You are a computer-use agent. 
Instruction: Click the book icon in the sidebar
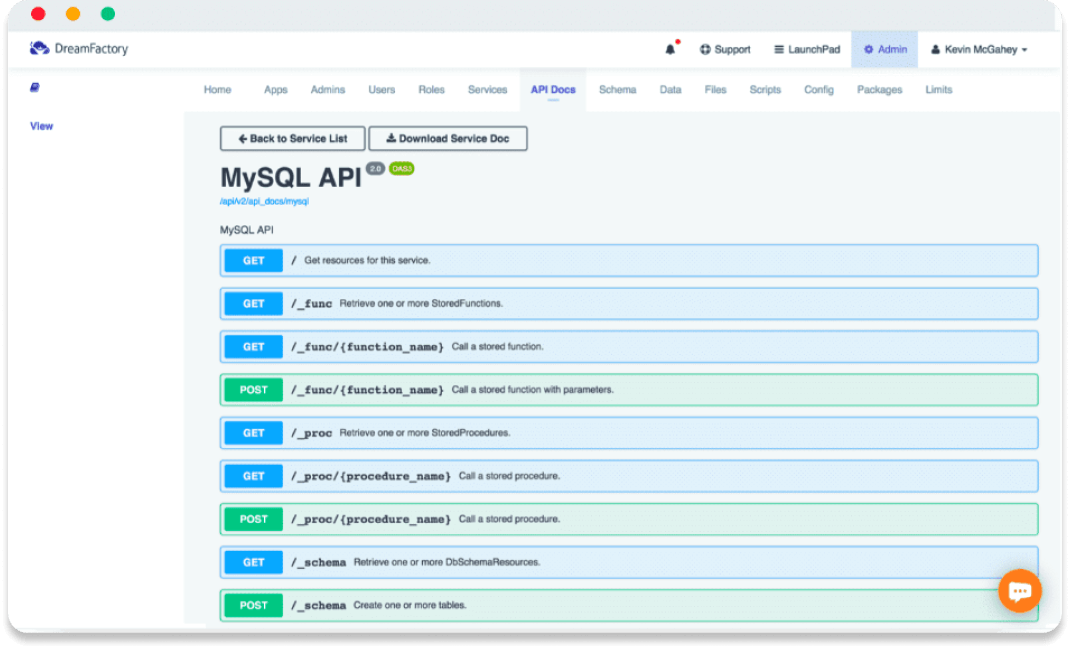coord(35,88)
